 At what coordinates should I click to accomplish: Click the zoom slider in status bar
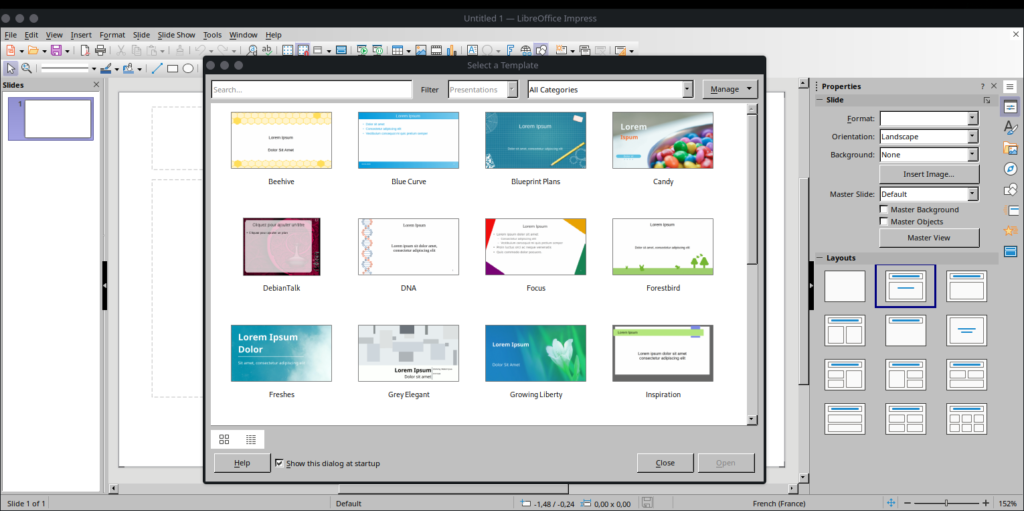point(946,502)
